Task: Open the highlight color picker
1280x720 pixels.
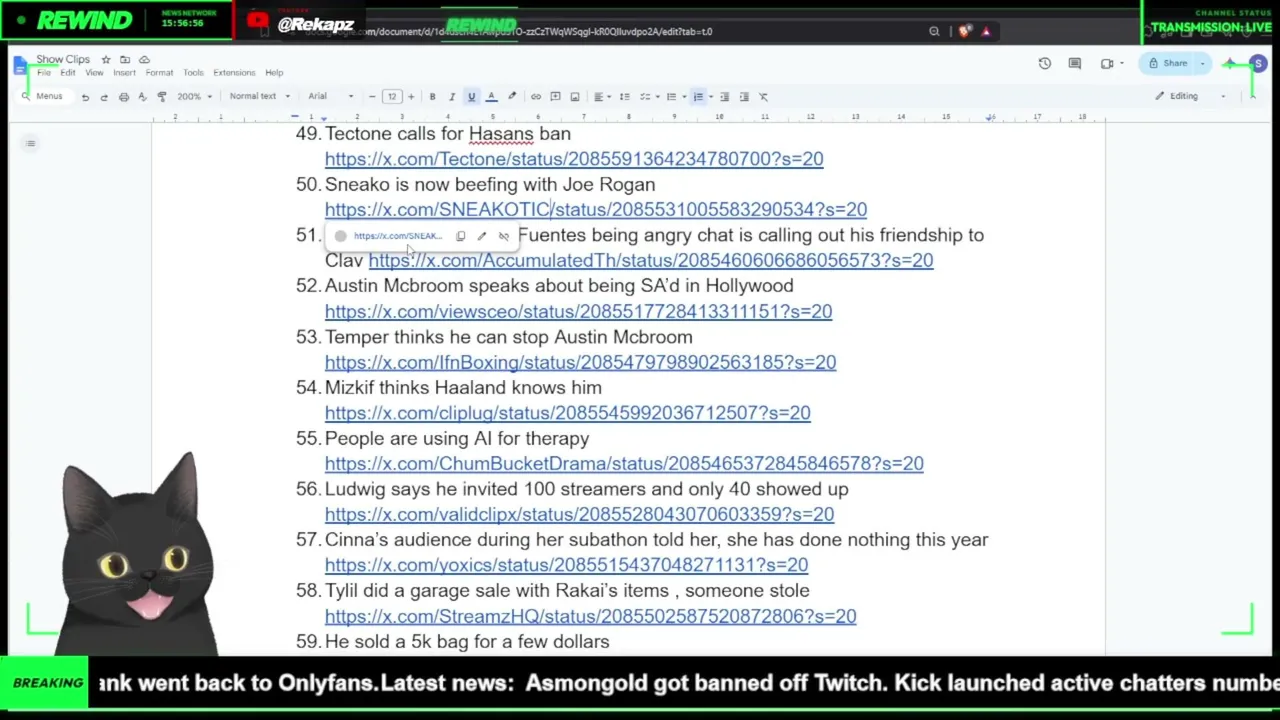Action: pos(512,97)
